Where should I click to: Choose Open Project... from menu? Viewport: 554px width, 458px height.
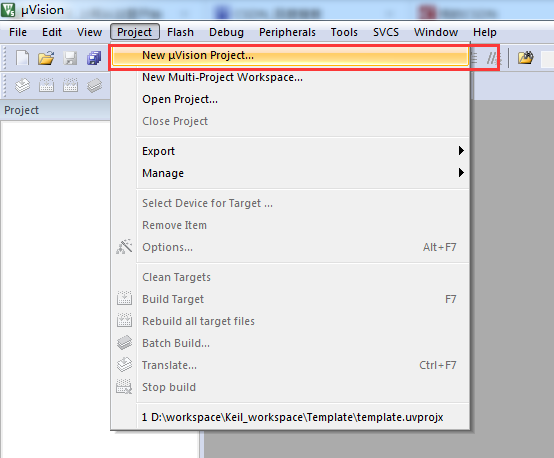point(290,99)
